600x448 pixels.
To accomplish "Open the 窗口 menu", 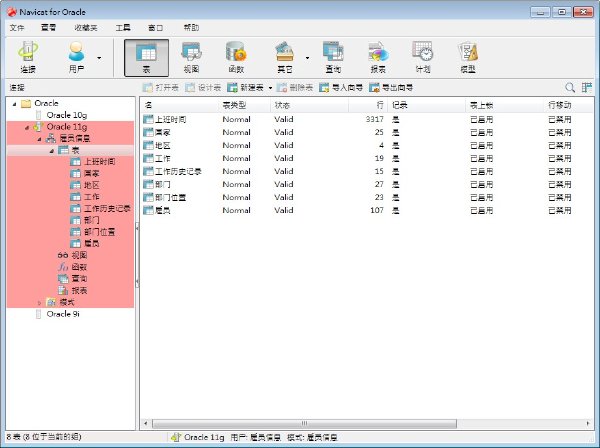I will pos(155,28).
